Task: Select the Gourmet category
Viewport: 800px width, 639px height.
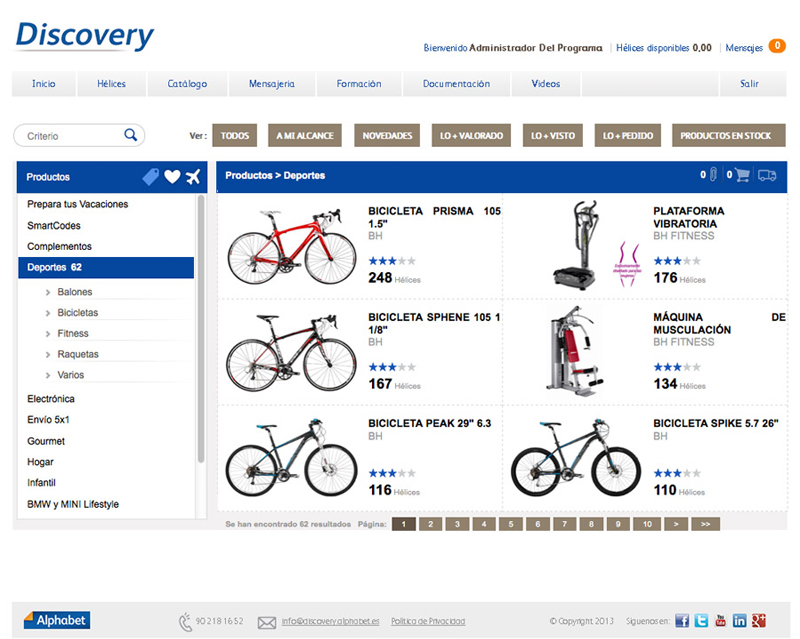Action: pyautogui.click(x=46, y=441)
